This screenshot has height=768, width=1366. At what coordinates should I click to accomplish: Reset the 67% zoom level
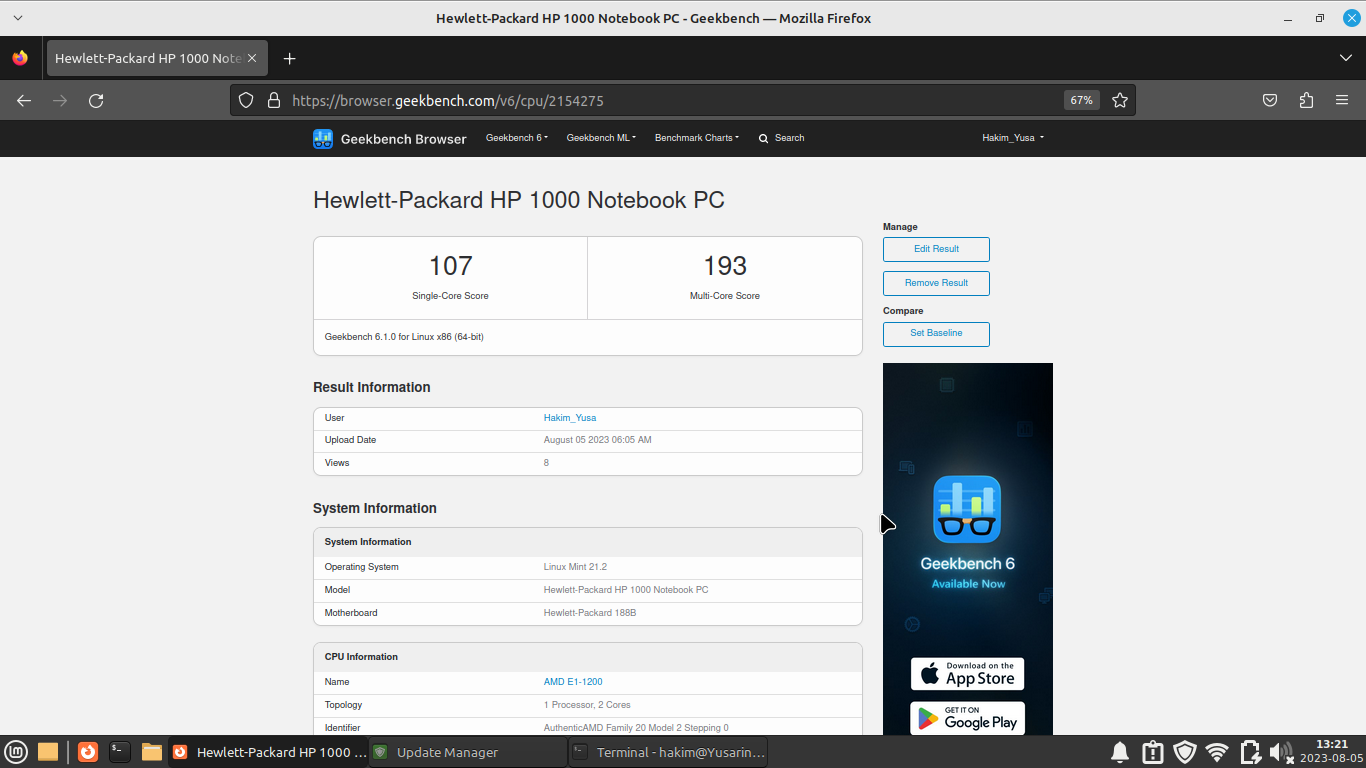[1081, 100]
